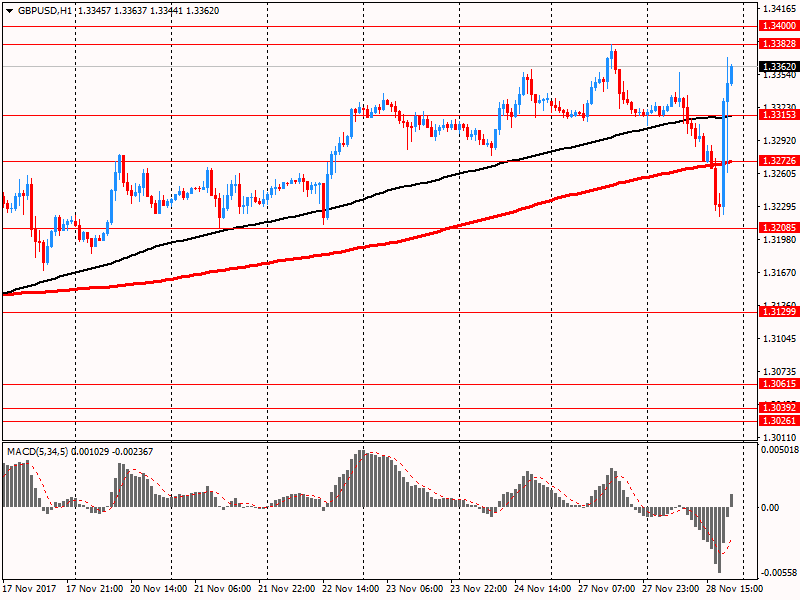Click the 1.33153 horizontal level label
The height and width of the screenshot is (600, 800).
(779, 115)
